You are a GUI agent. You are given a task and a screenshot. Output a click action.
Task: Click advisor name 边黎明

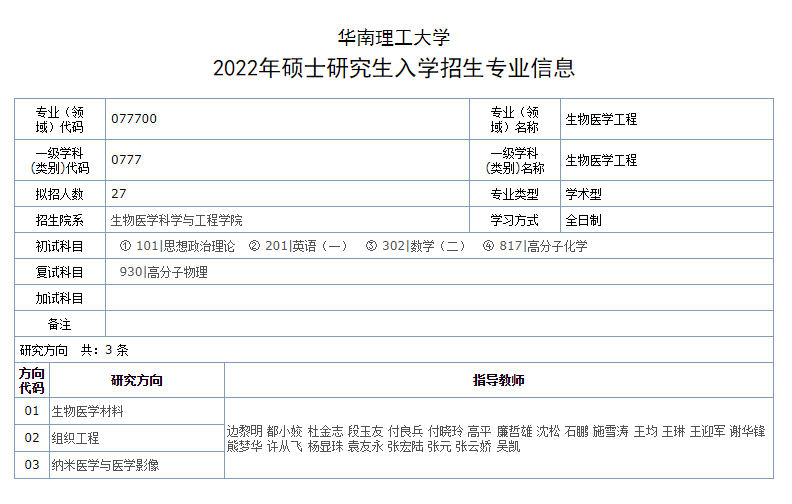(244, 431)
